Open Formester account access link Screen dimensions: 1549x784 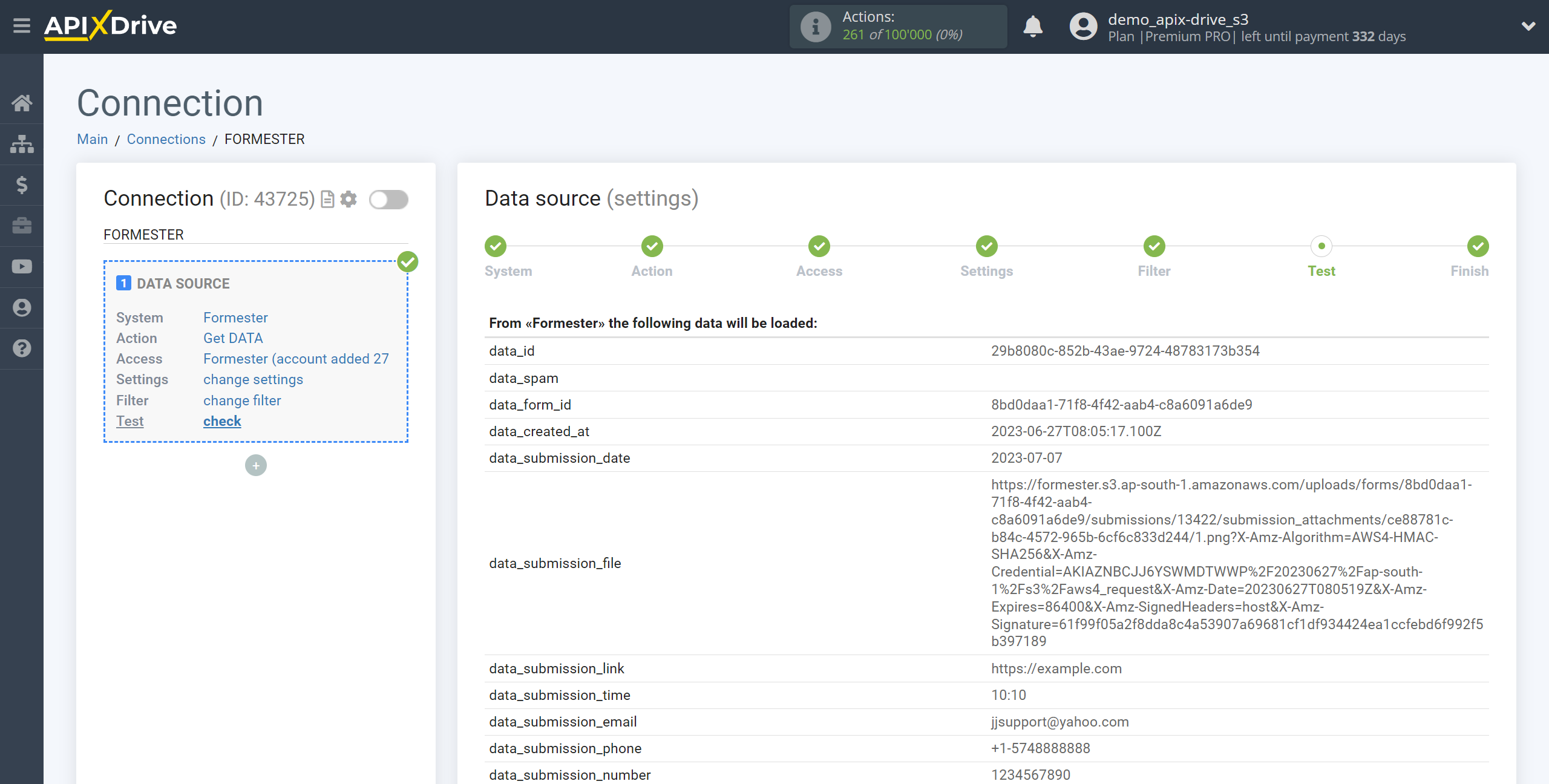tap(296, 359)
